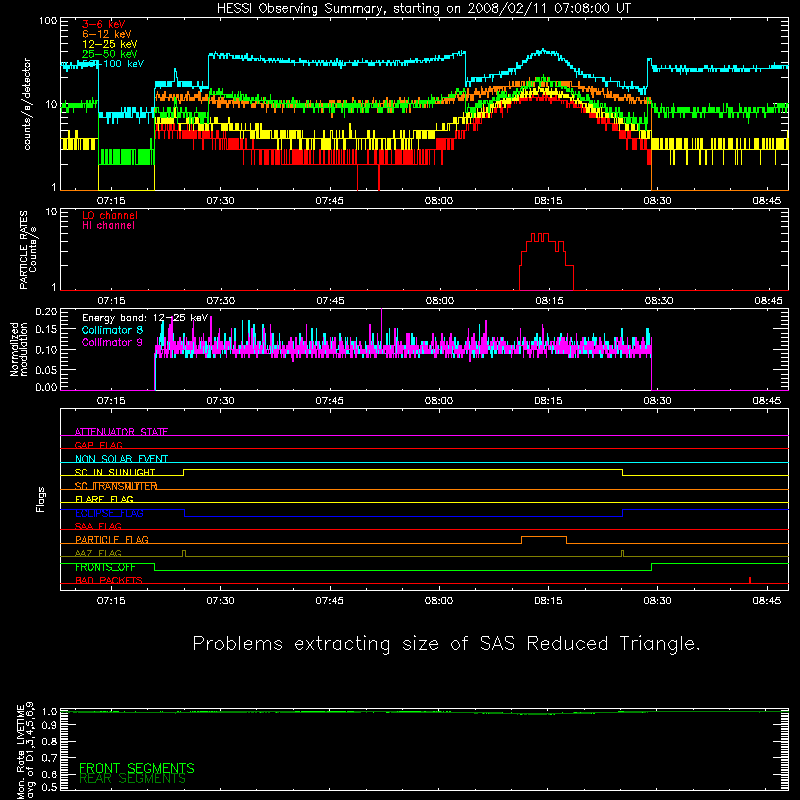Select the green 25-50 keV legend label
This screenshot has height=800, width=800.
(110, 54)
